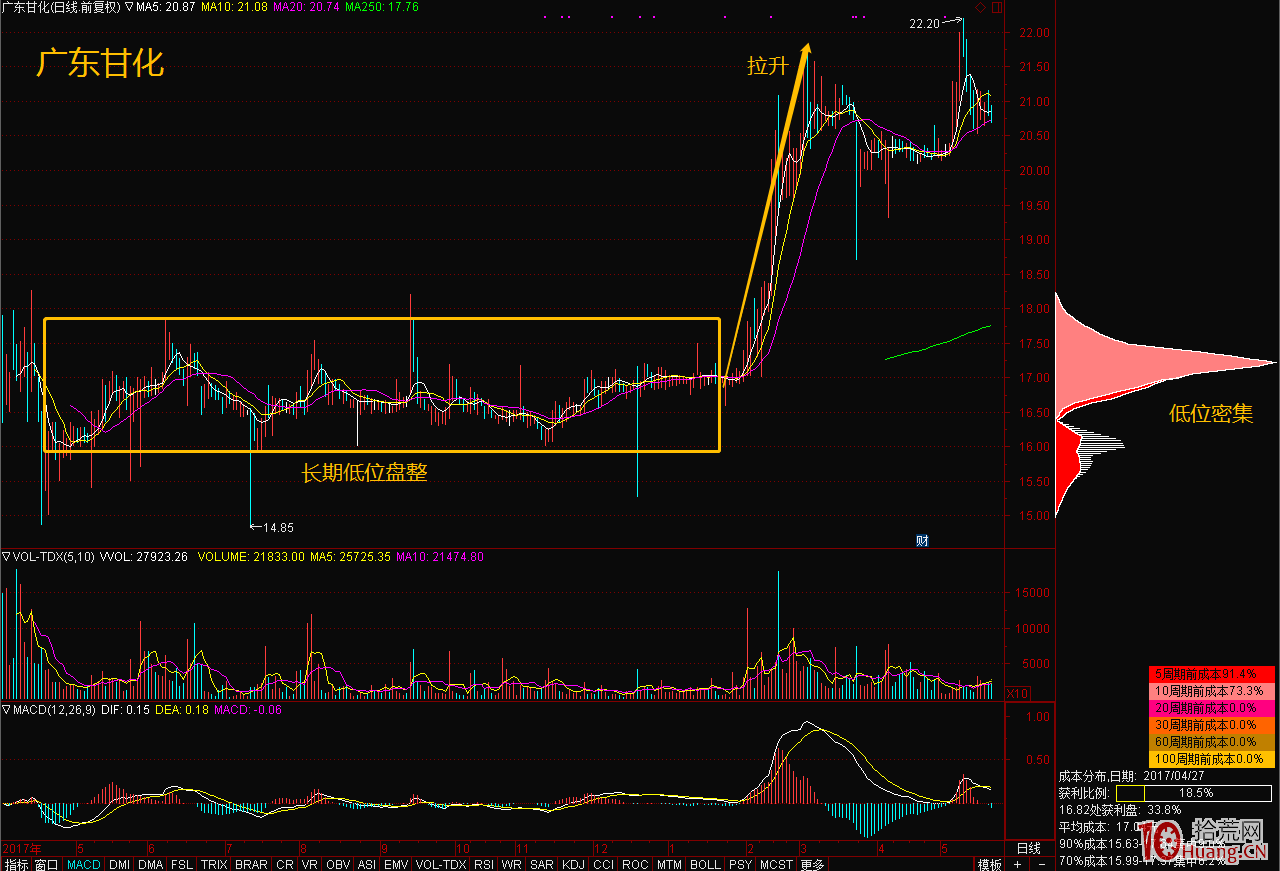
Task: Click the pink 10周期前成本 legend swatch
Action: point(1212,691)
